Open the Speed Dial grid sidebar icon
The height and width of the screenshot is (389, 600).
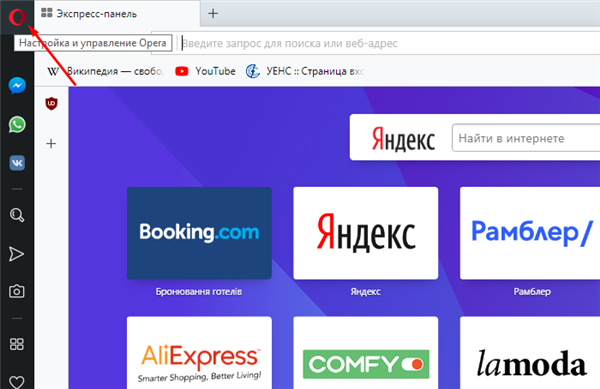tap(16, 344)
